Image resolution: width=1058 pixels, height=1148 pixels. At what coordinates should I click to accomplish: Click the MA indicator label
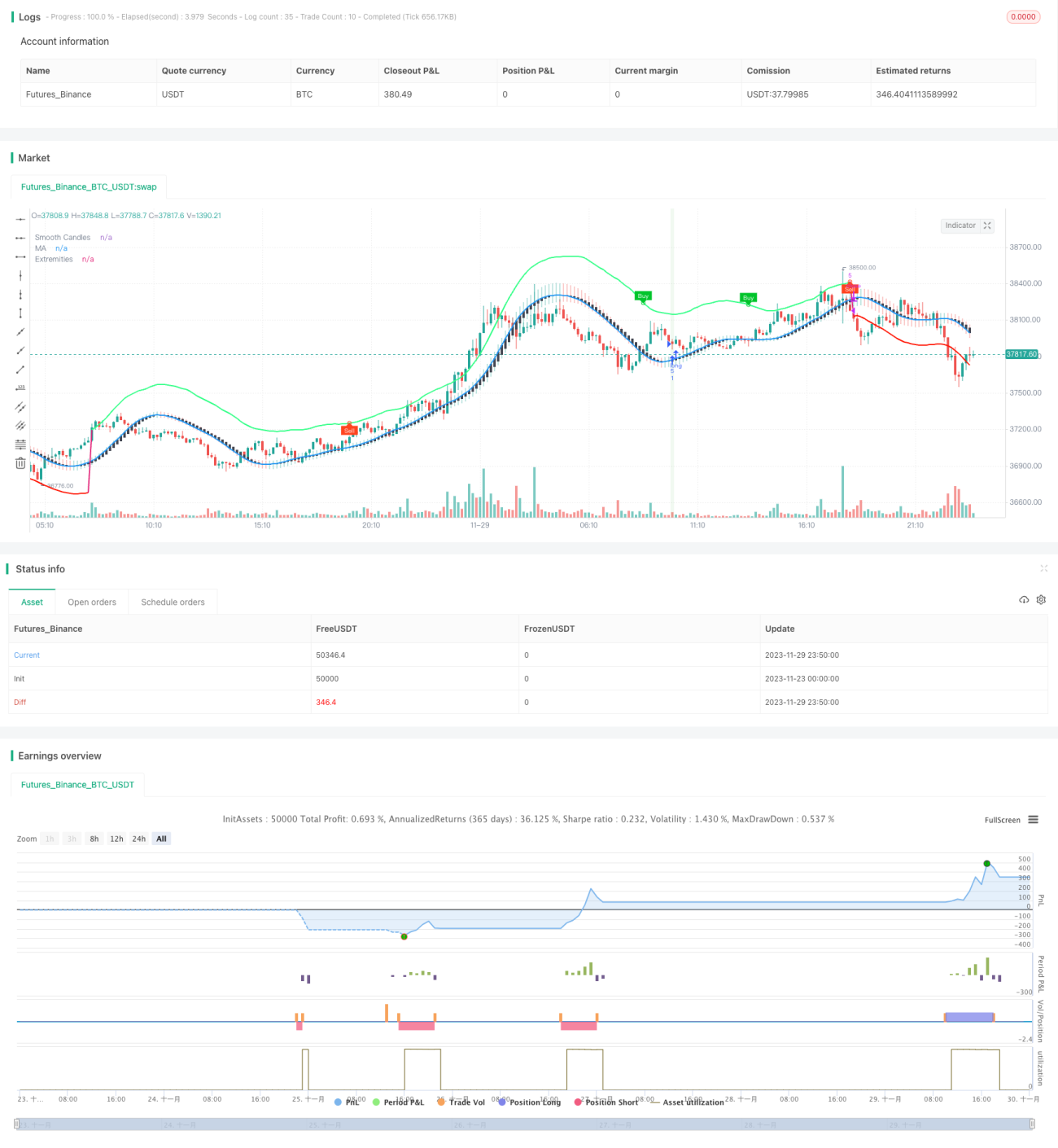point(41,248)
